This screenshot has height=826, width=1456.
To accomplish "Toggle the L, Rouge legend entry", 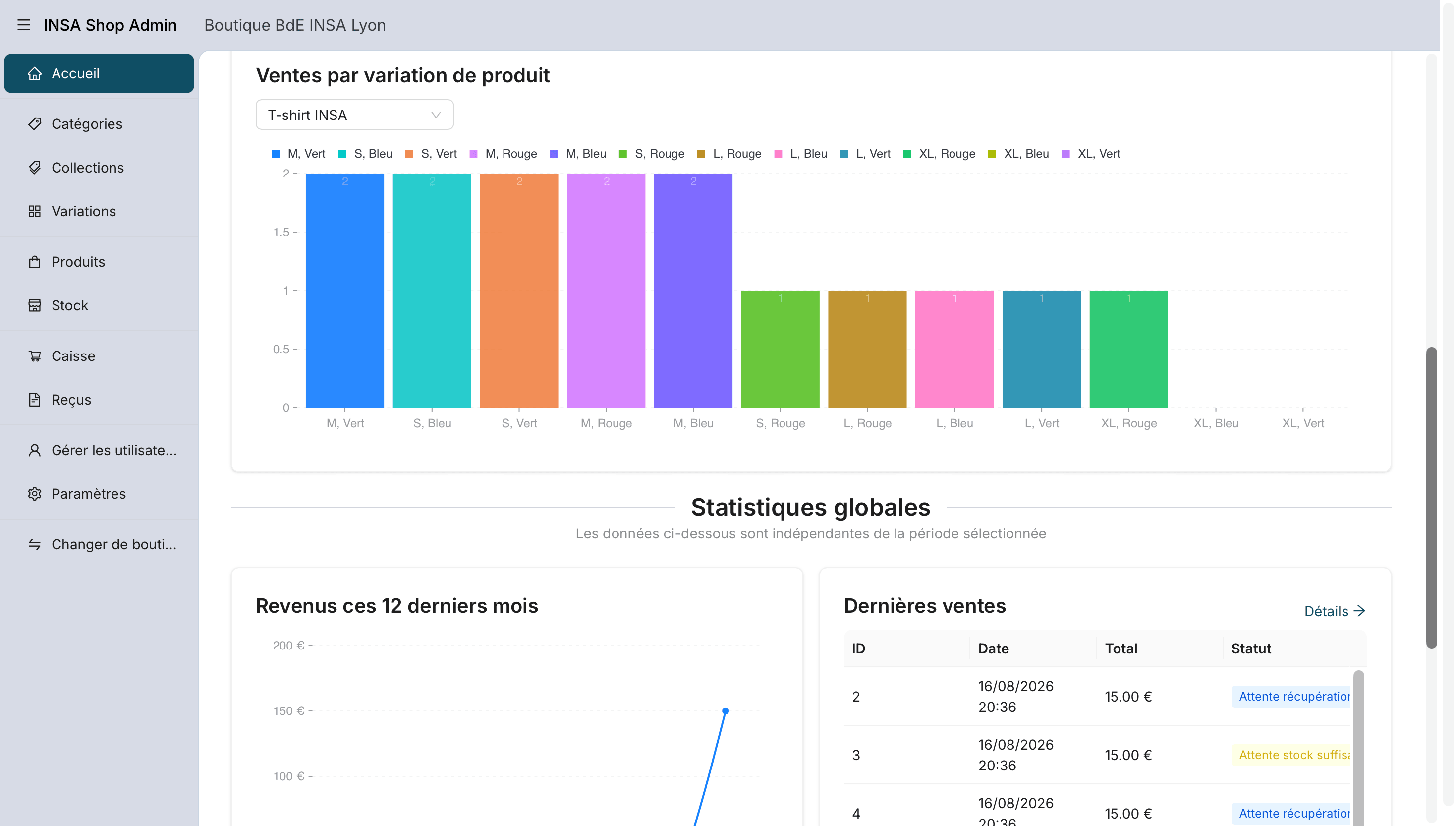I will pos(729,154).
